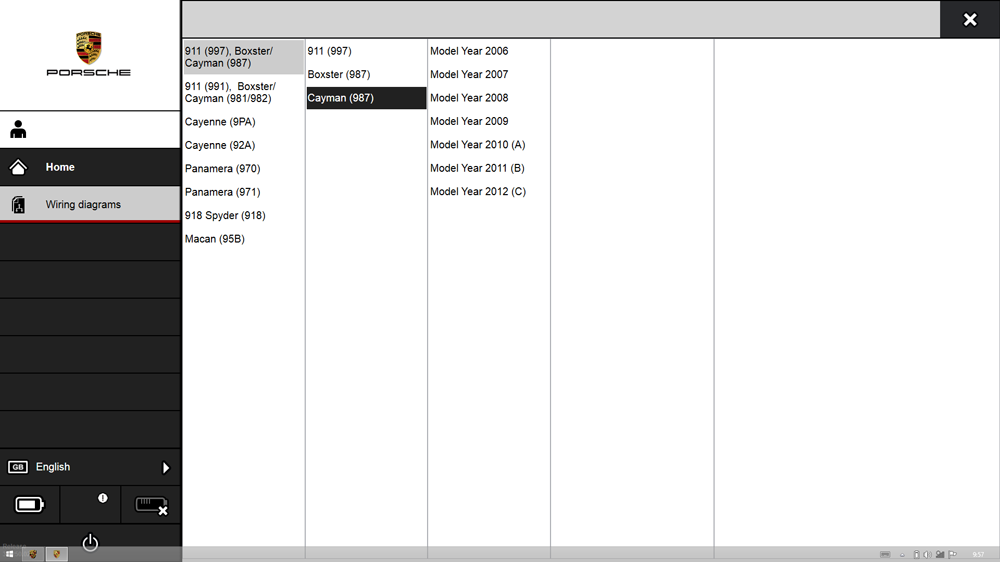Go to Home menu item
The image size is (1000, 562).
(90, 167)
